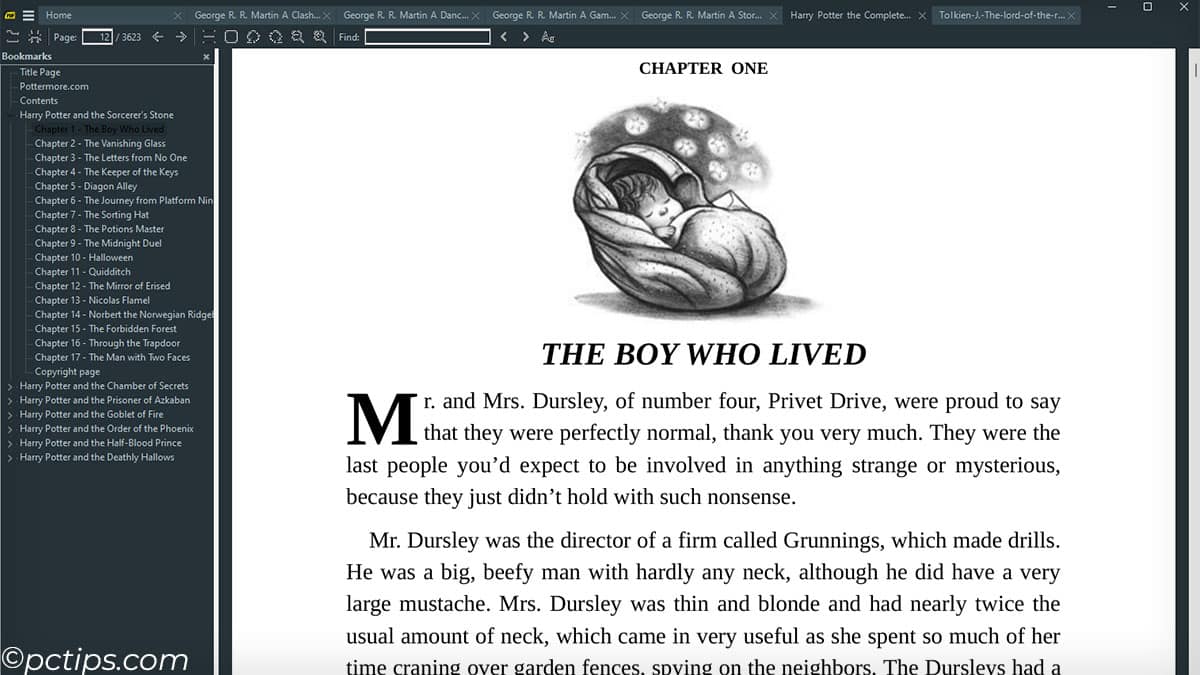Rotate the page left
Screen dimensions: 1200x675
pos(253,37)
